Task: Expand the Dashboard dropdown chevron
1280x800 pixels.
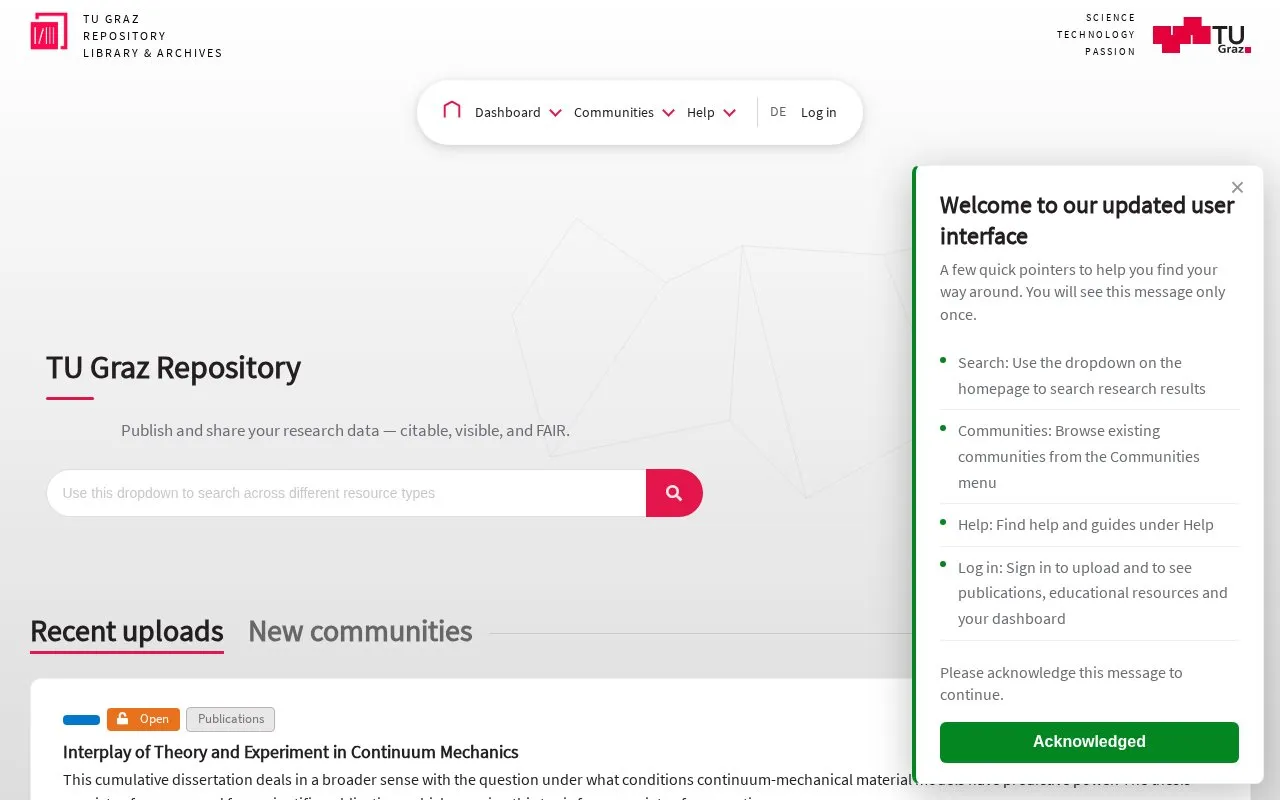Action: pyautogui.click(x=555, y=113)
